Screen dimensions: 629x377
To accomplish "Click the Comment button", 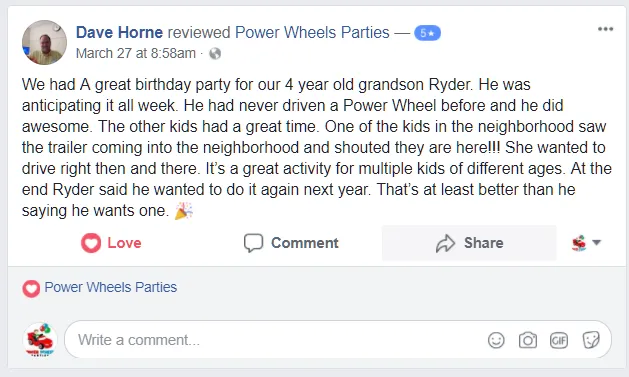I will [x=291, y=243].
